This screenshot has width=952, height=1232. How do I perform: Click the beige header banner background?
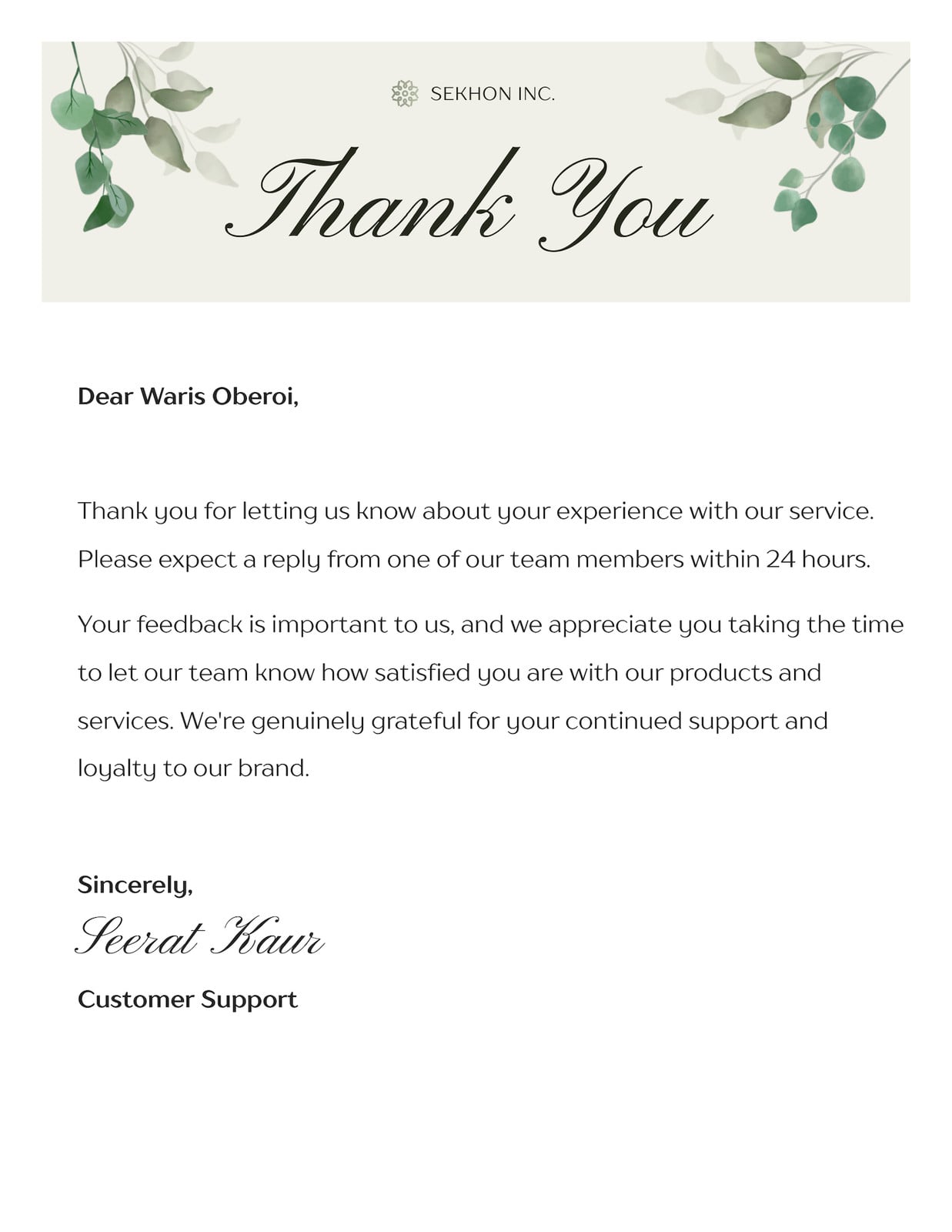476,277
